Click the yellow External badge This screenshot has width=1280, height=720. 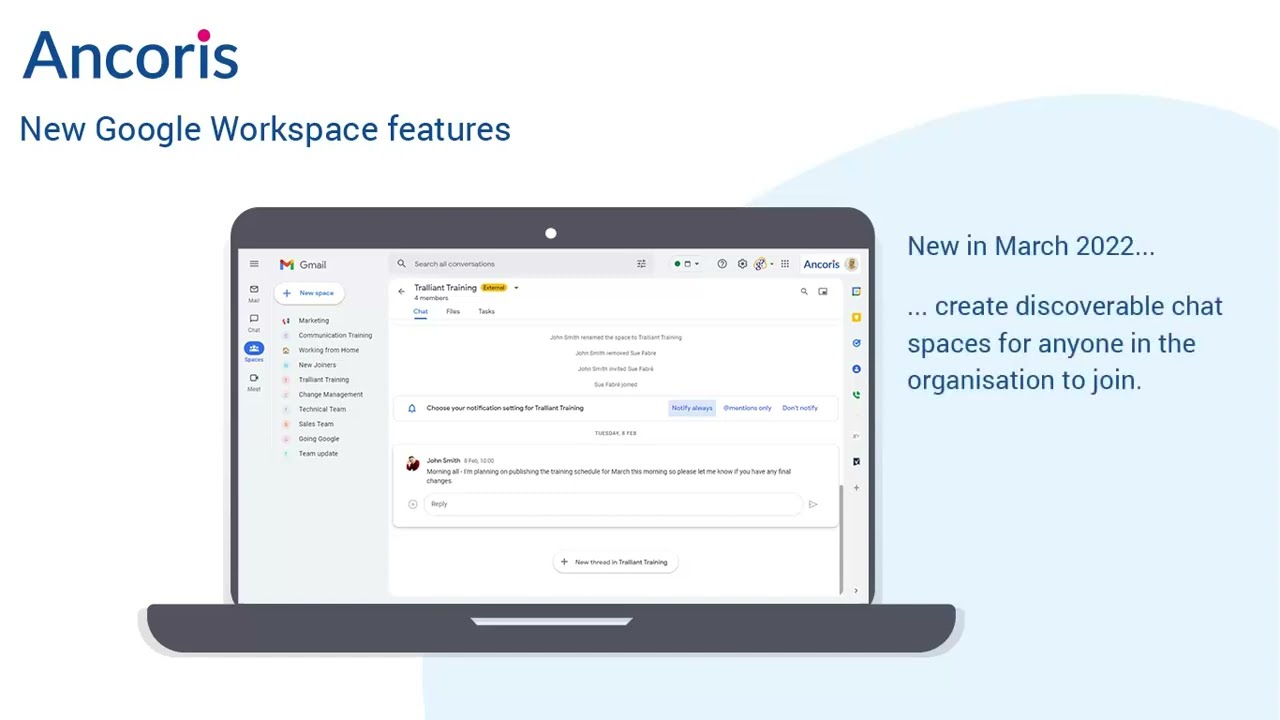coord(494,288)
